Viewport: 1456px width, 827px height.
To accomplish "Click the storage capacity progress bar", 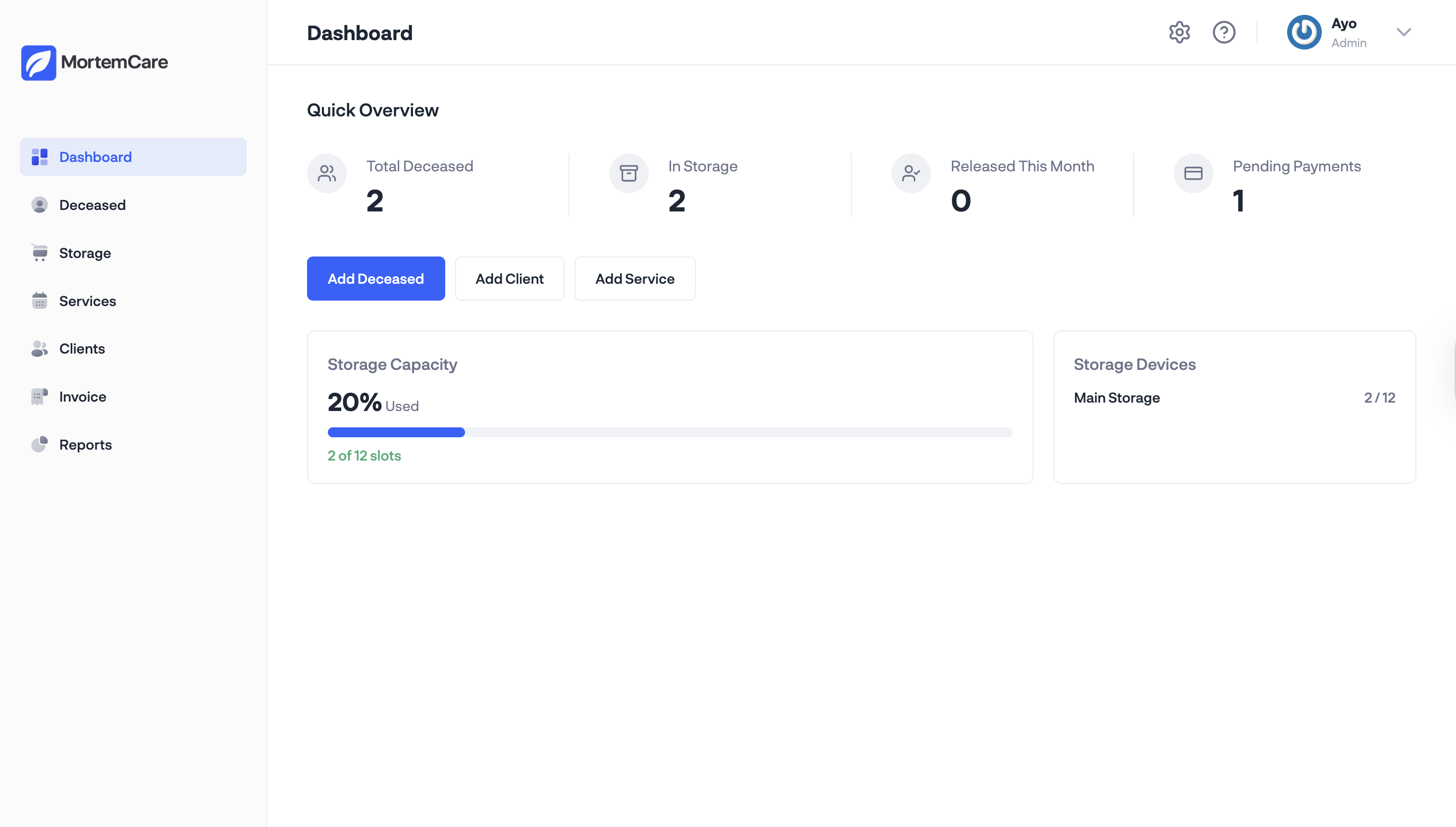I will [x=670, y=432].
